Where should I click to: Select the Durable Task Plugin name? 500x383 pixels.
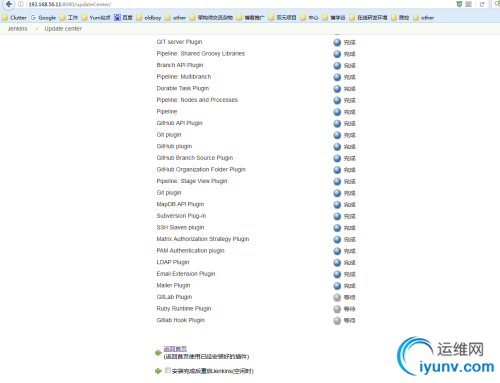coord(183,88)
